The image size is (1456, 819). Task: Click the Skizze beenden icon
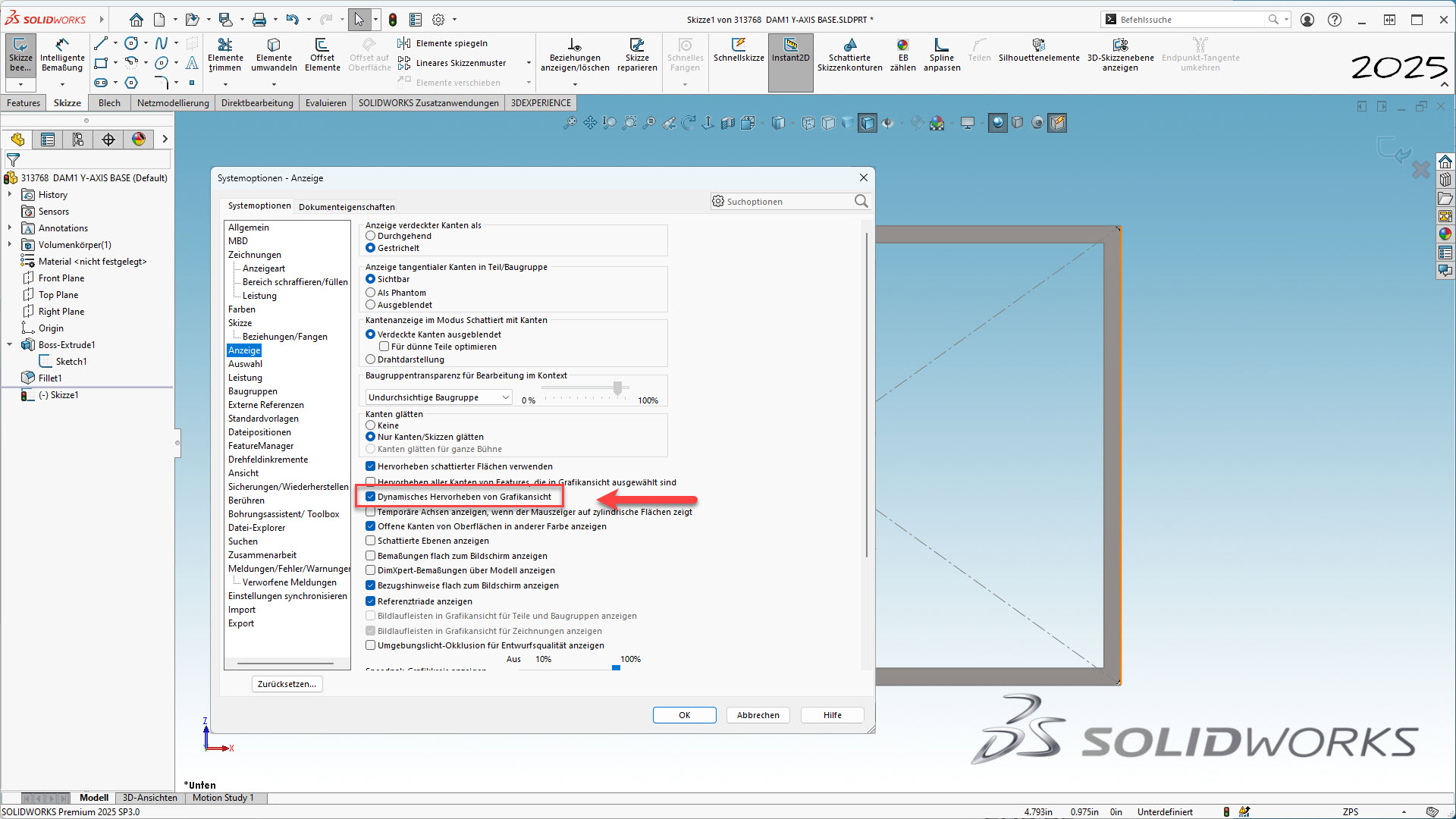pos(20,54)
